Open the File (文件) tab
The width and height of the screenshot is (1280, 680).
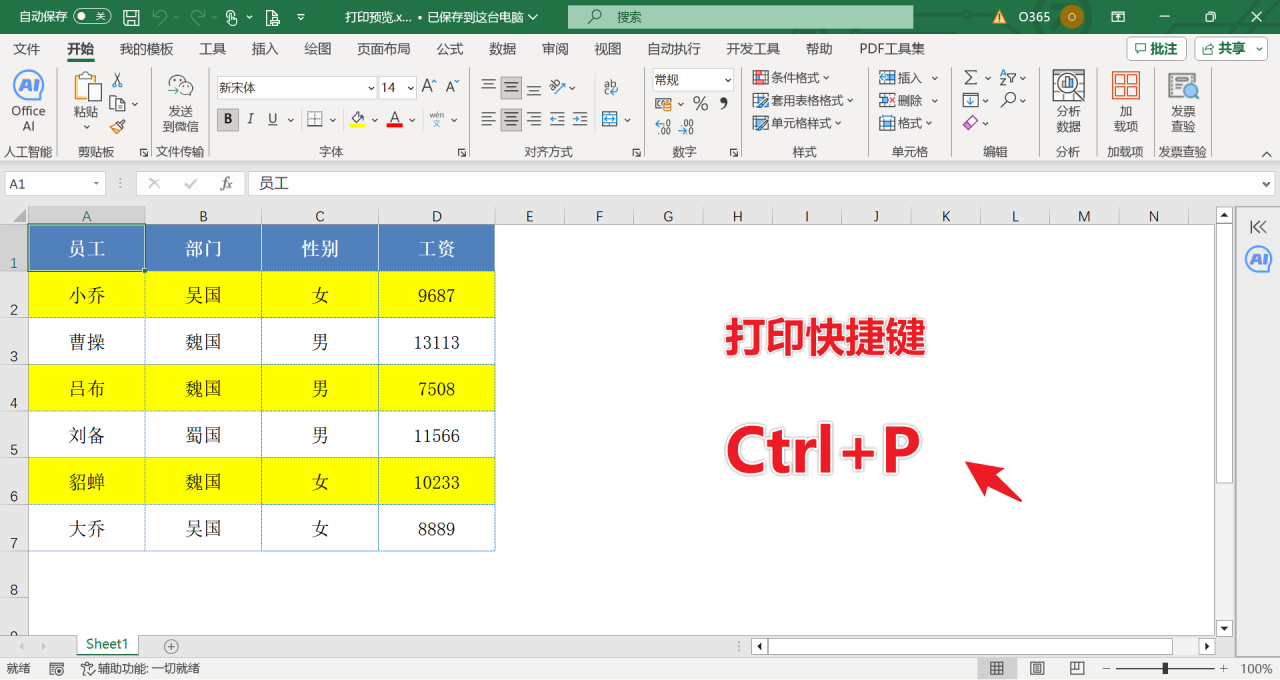[26, 49]
